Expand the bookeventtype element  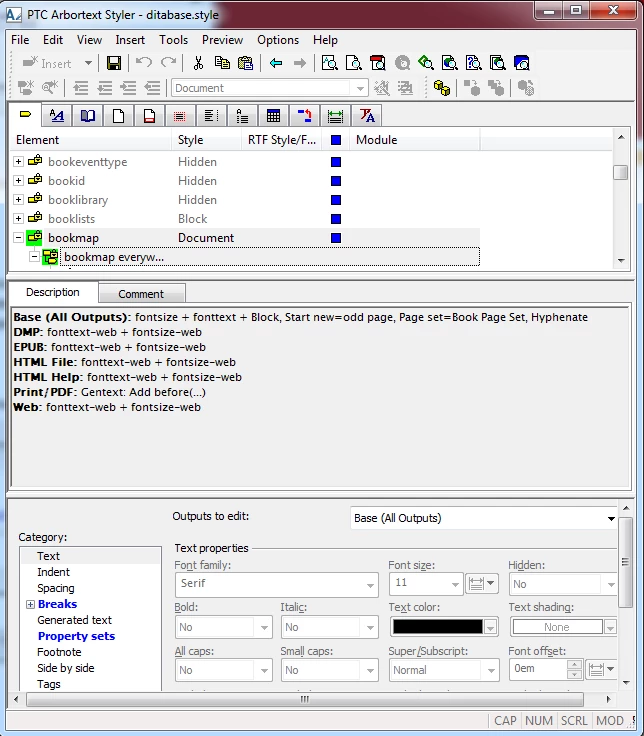[18, 161]
